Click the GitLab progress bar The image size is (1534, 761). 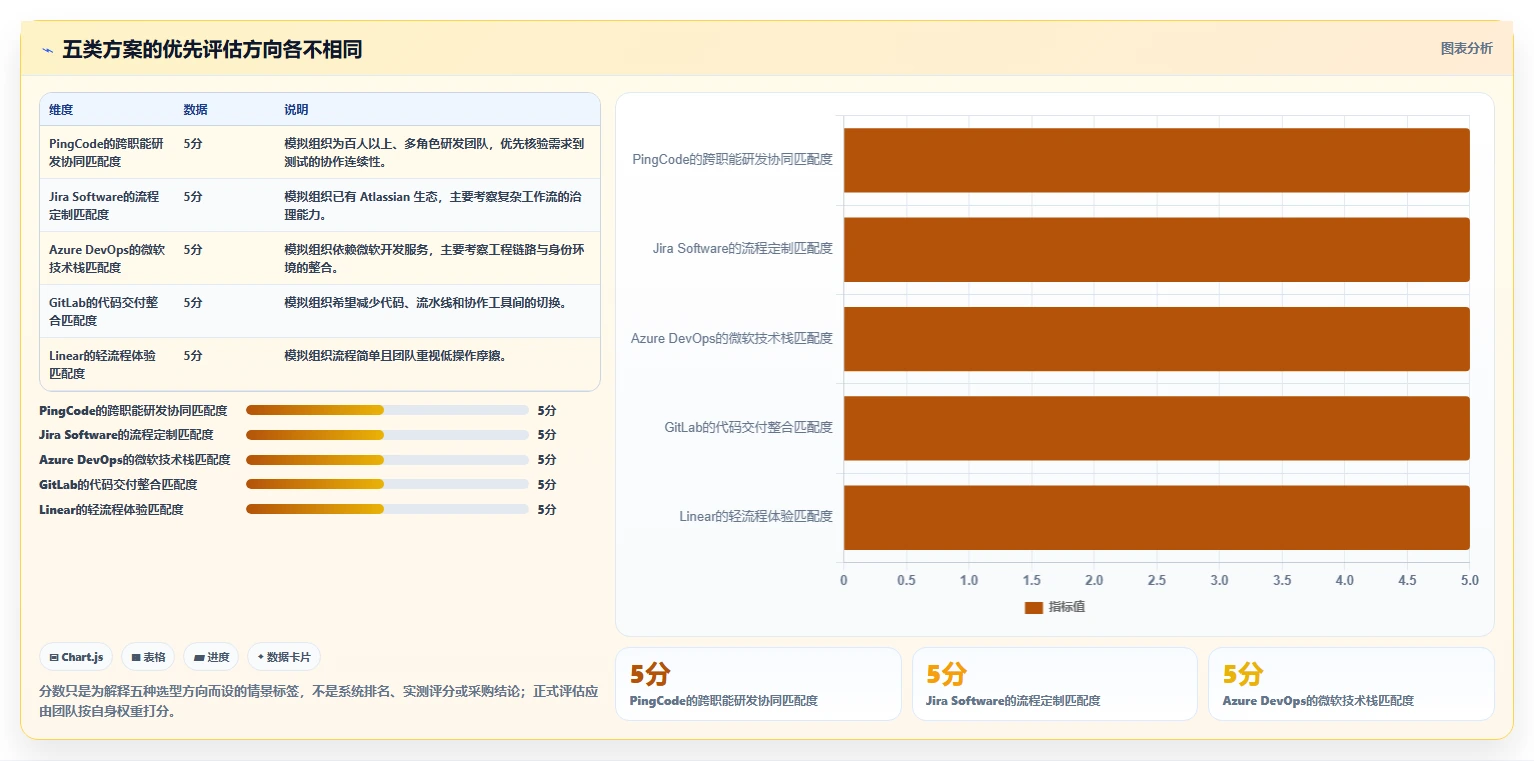tap(387, 484)
